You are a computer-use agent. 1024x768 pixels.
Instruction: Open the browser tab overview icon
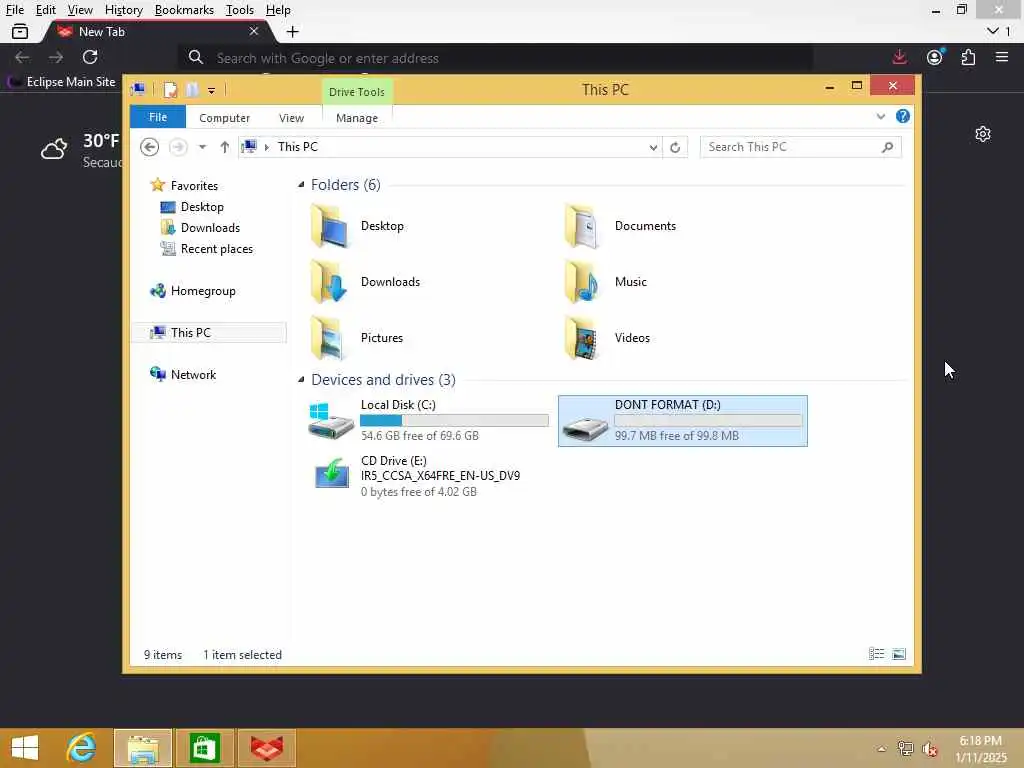pos(20,31)
